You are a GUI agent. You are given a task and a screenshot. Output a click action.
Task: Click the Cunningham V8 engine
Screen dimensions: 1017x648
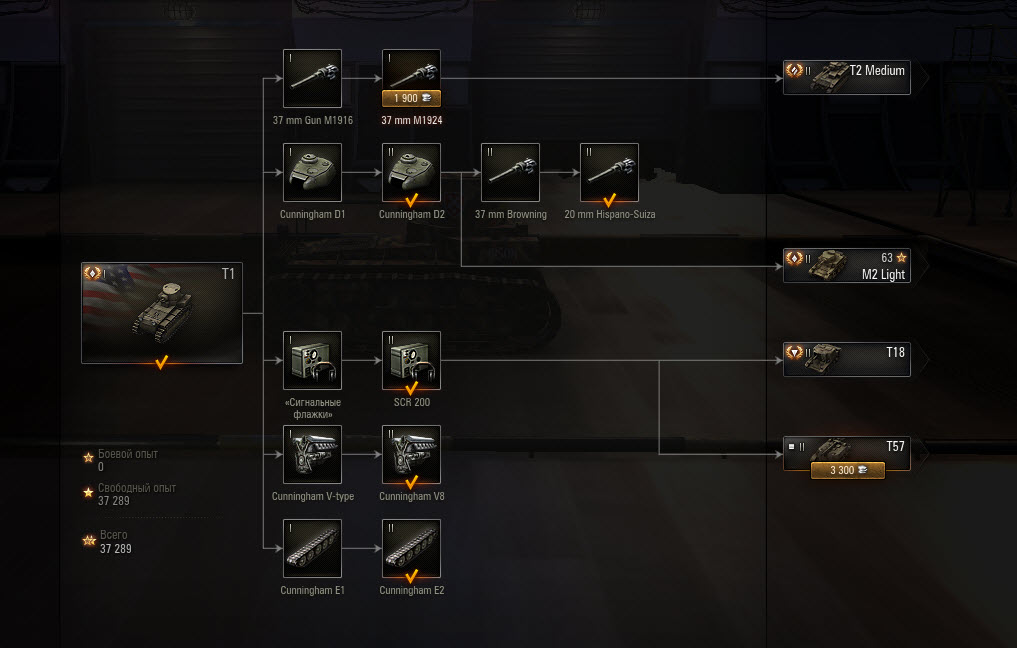click(411, 455)
